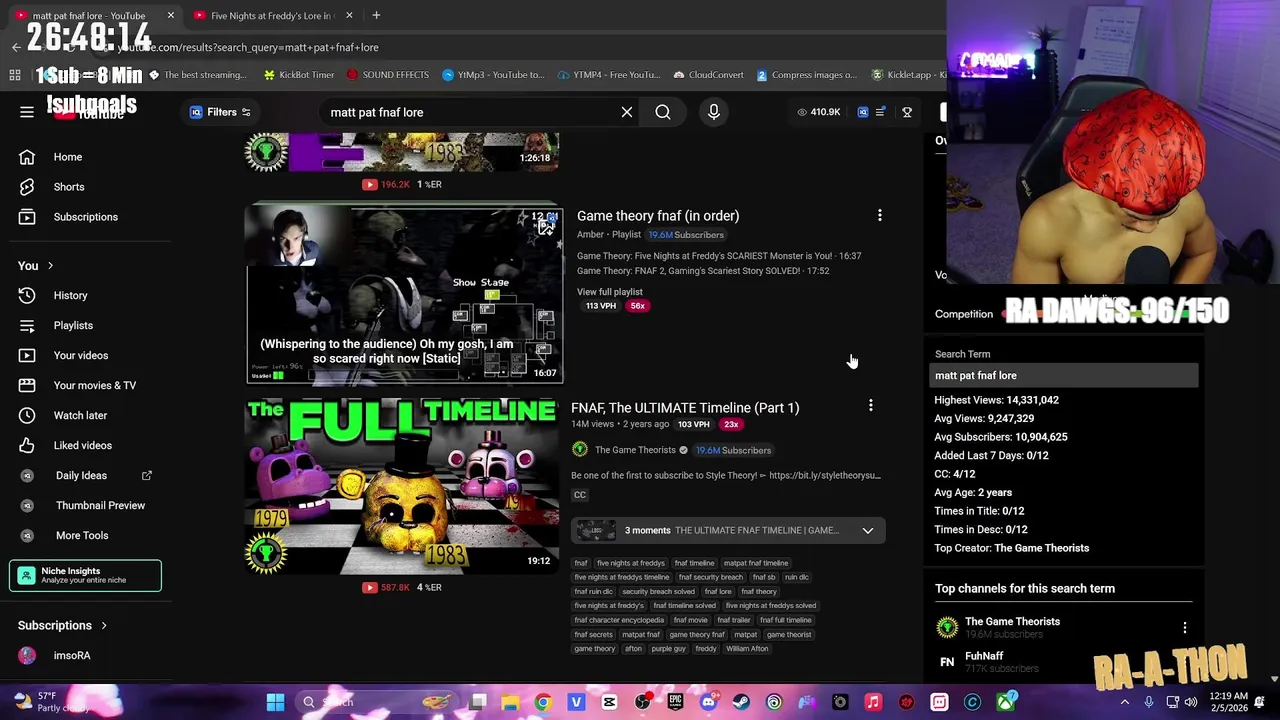Select the matt pat fnaf lore search term row
Viewport: 1280px width, 720px height.
(1064, 376)
